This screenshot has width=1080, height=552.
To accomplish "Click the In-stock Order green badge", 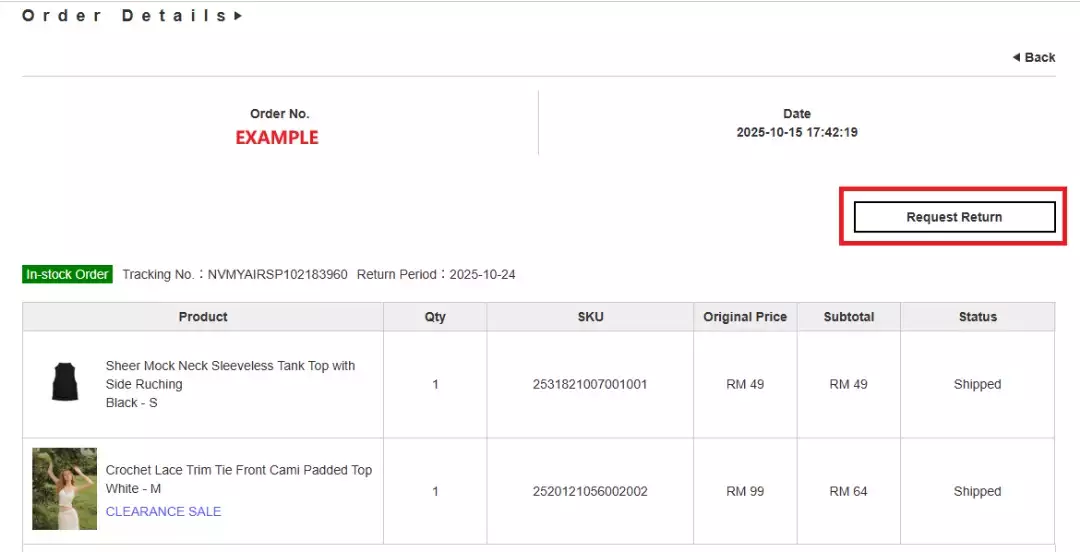I will (x=67, y=274).
